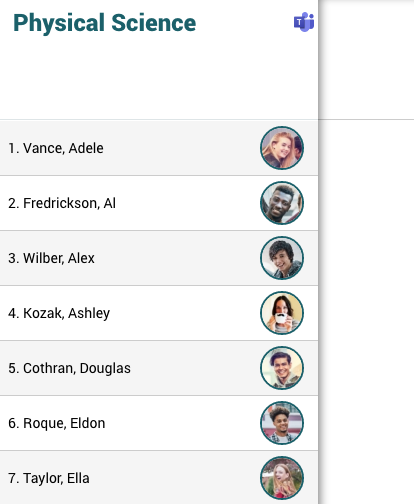
Task: Click Eldon Roque's profile photo
Action: (282, 423)
